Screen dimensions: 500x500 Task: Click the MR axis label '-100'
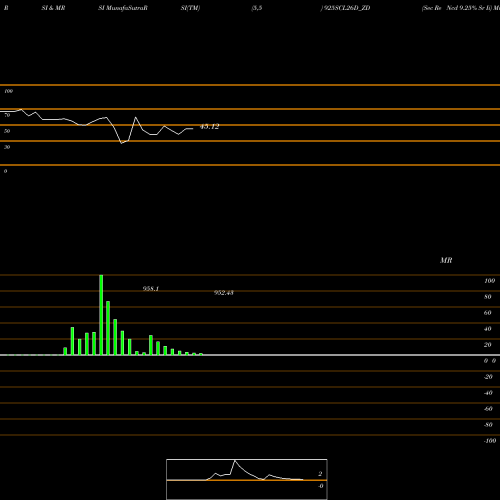tap(490, 441)
